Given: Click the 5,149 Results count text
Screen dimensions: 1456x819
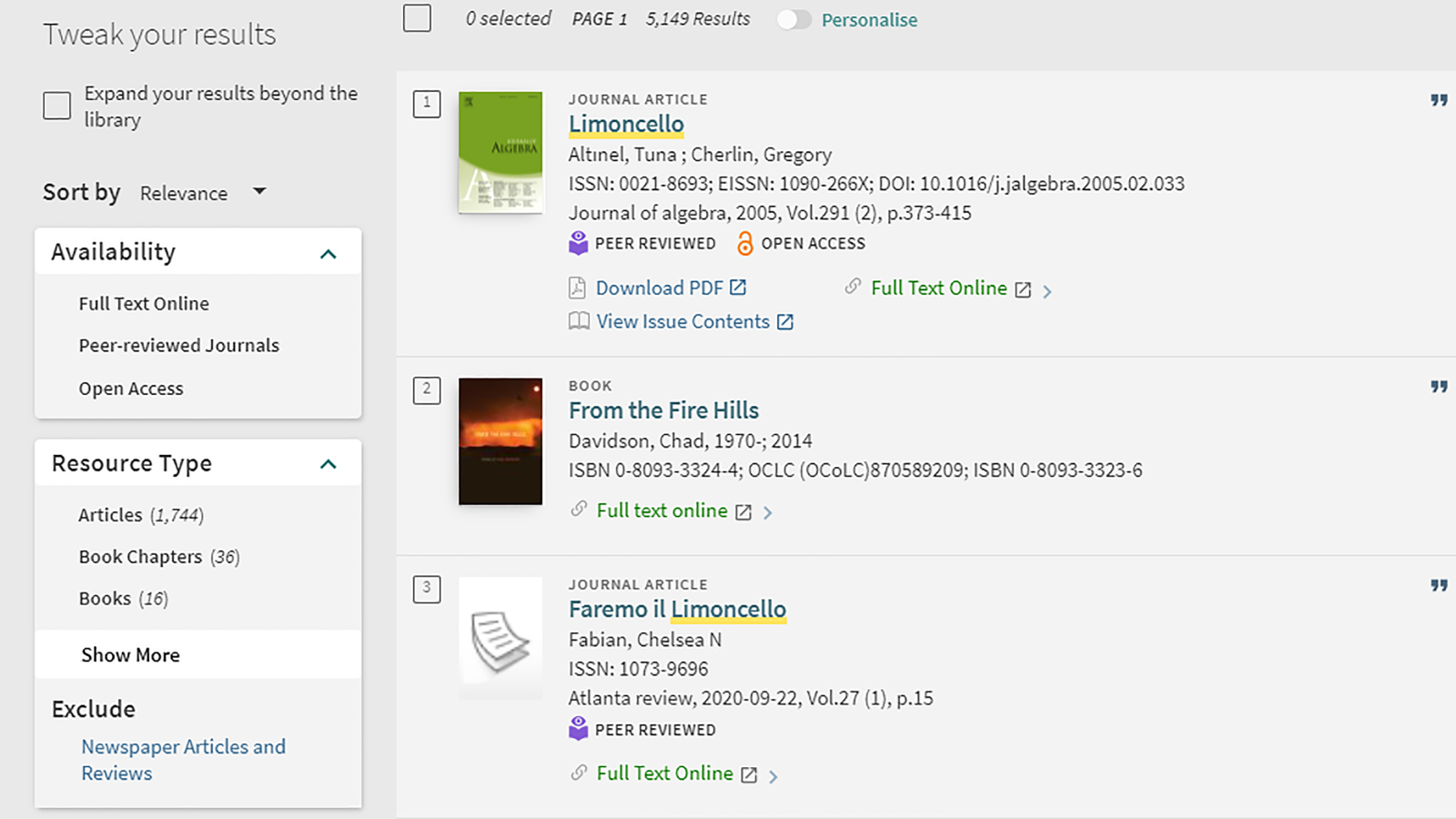Looking at the screenshot, I should (x=698, y=19).
